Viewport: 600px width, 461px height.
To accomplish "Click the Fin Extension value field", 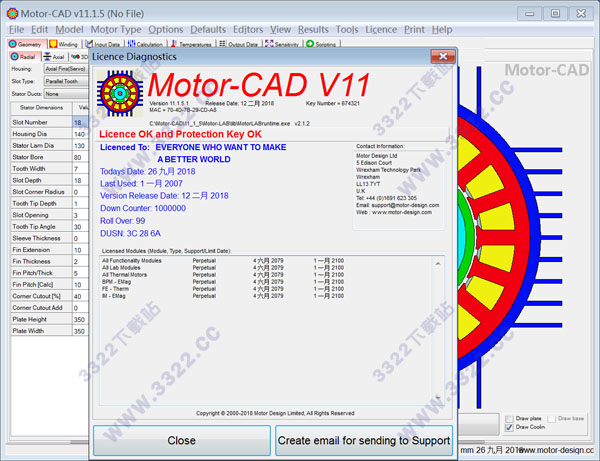I will 80,250.
